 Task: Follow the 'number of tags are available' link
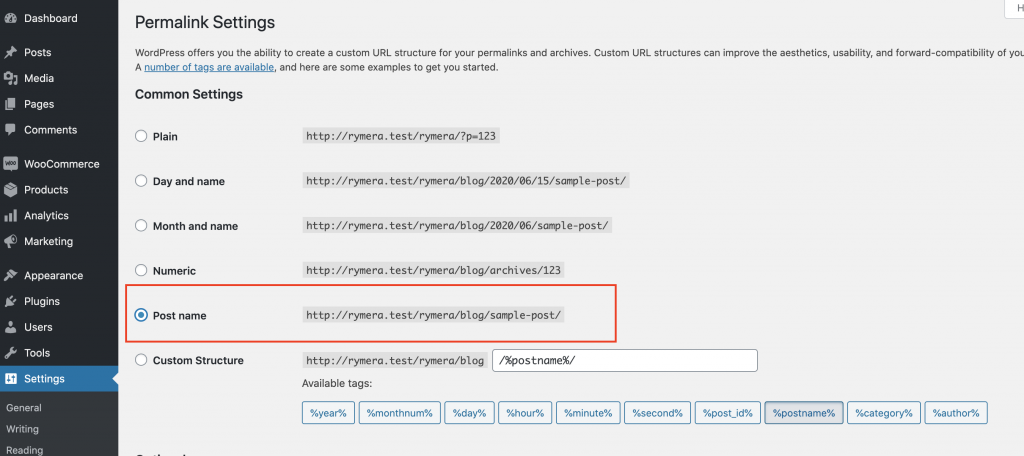coord(209,67)
